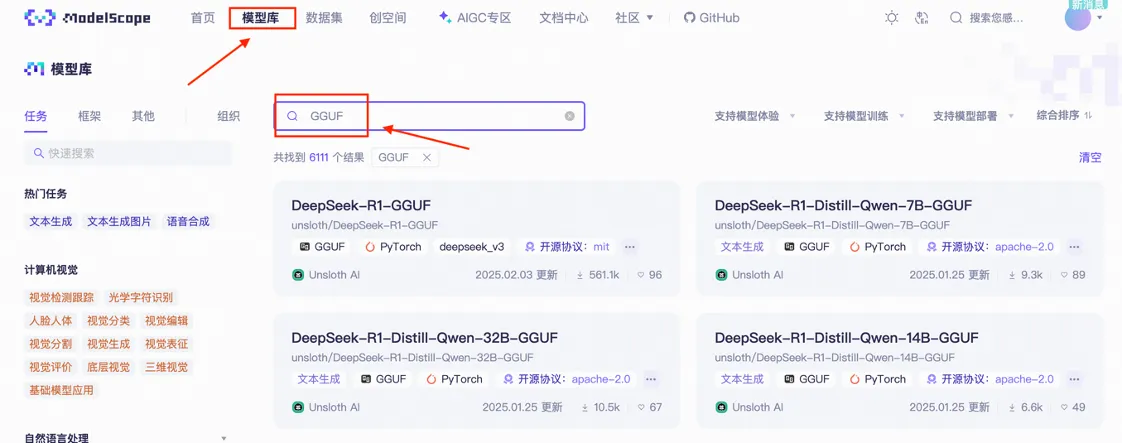
Task: Open the 数据集 nav item
Action: pyautogui.click(x=323, y=18)
